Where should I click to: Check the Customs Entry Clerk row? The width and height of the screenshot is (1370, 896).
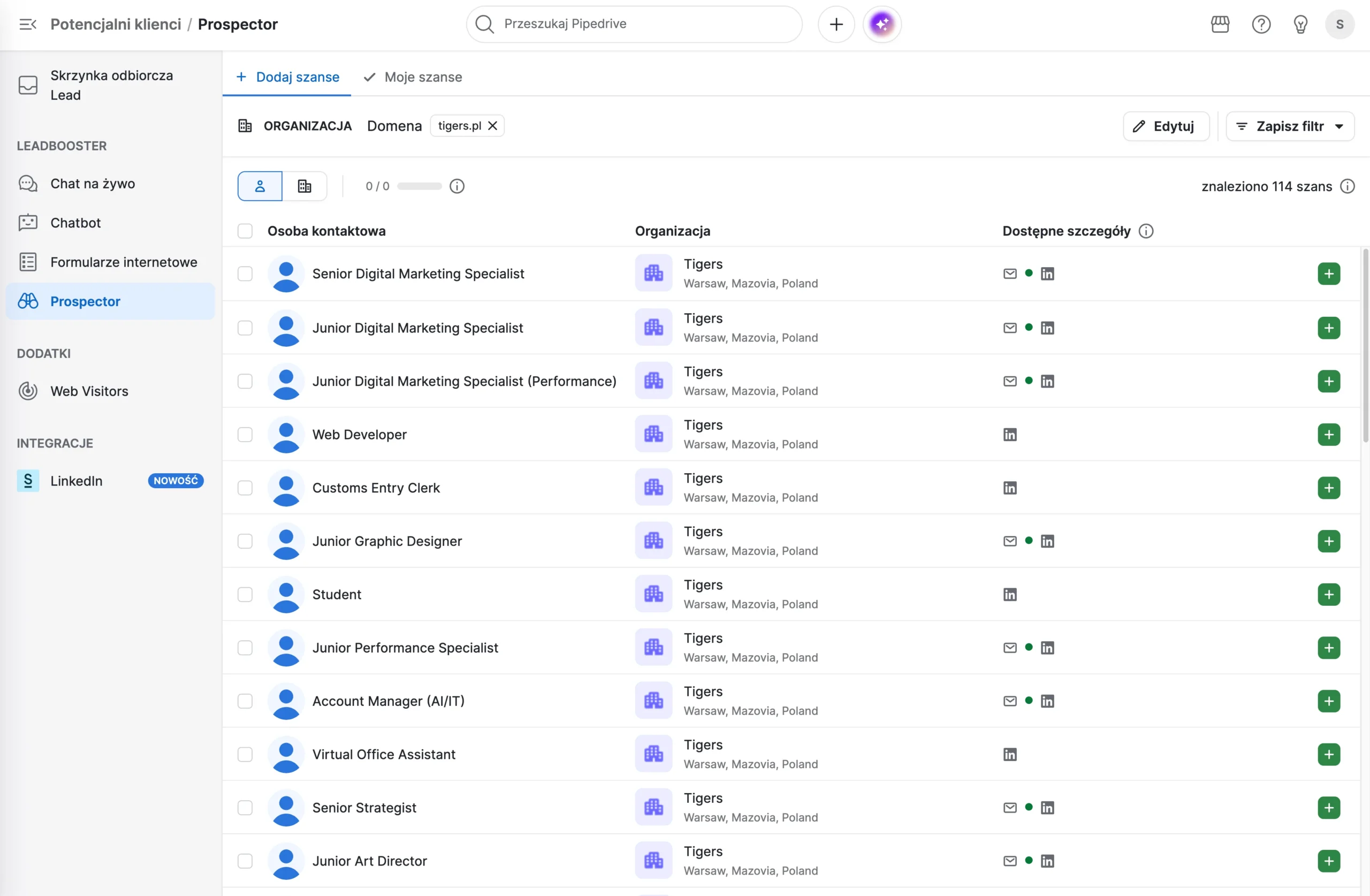pos(245,488)
